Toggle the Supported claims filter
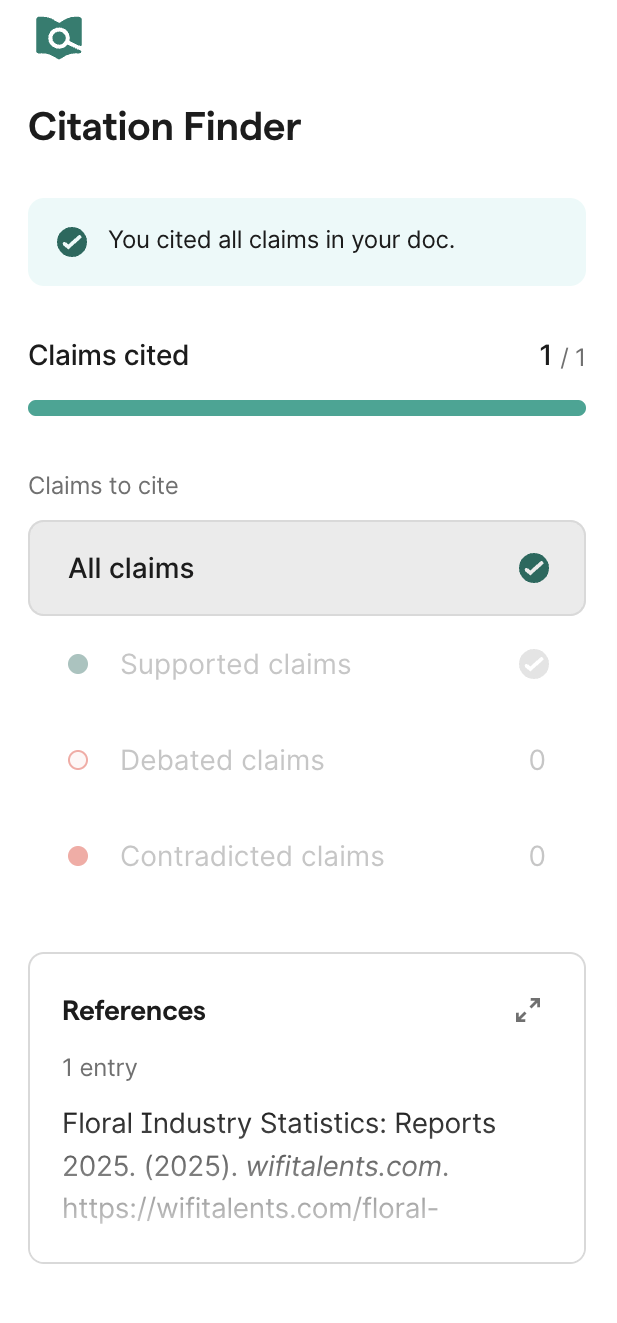The image size is (617, 1323). (235, 664)
